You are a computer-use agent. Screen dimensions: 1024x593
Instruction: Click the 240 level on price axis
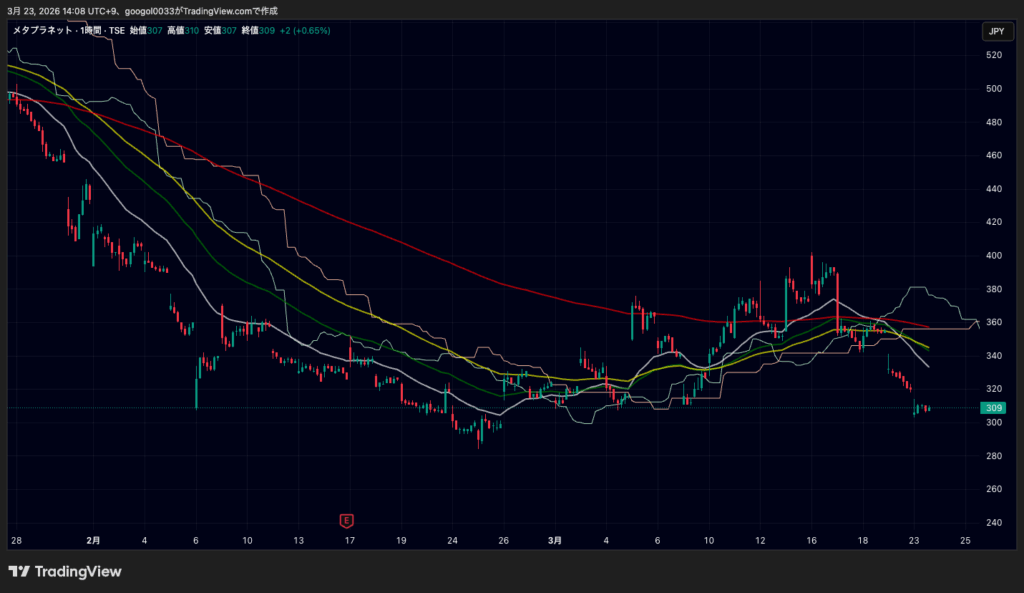[x=993, y=523]
